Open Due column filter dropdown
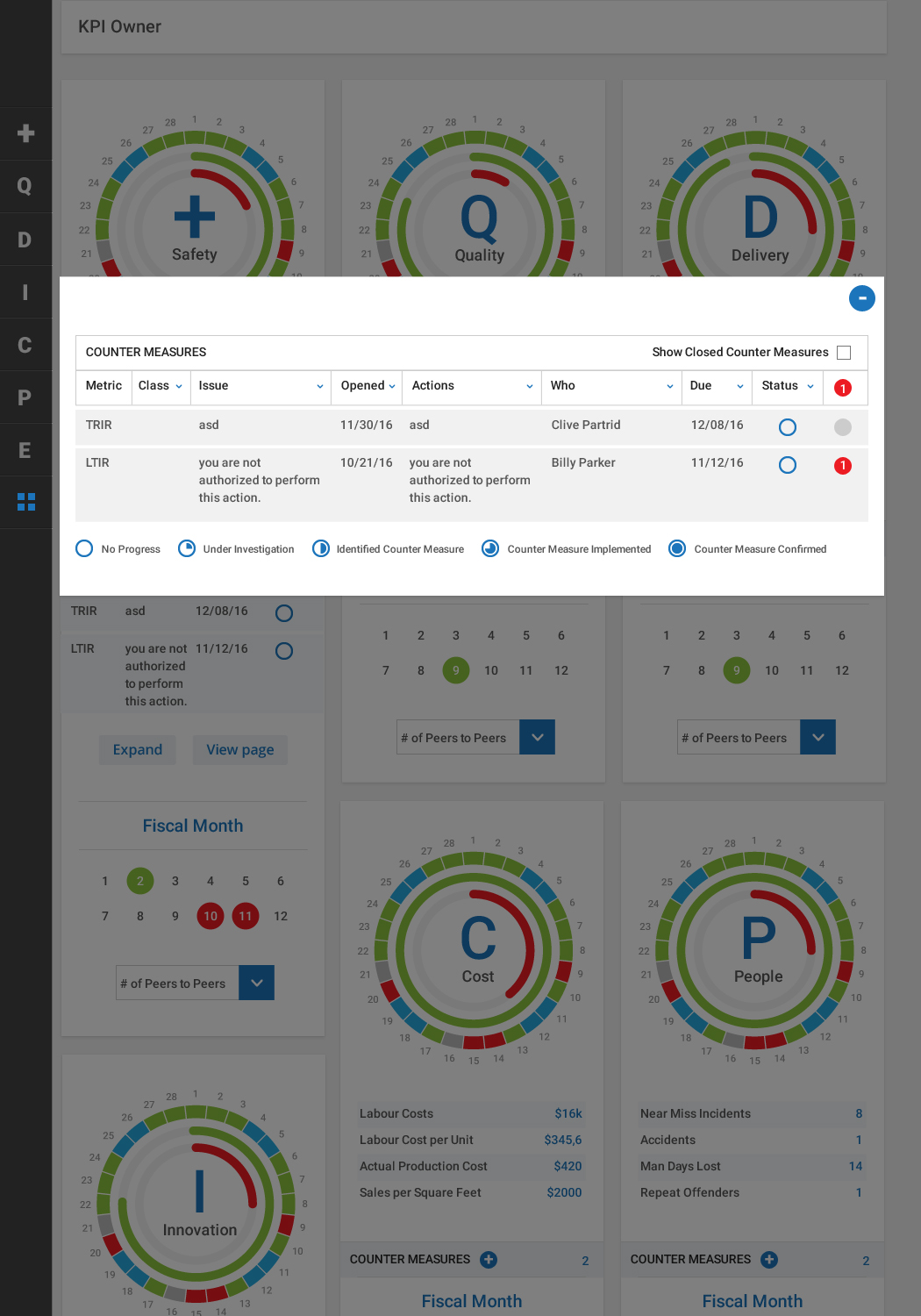The image size is (921, 1316). (x=740, y=386)
